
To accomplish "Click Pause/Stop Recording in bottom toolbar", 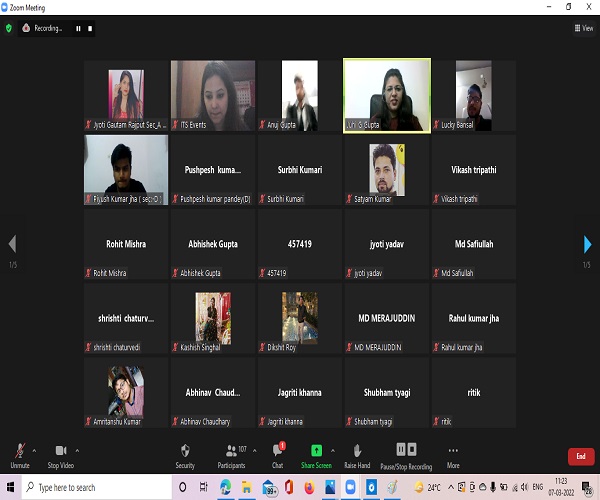I will click(x=406, y=456).
